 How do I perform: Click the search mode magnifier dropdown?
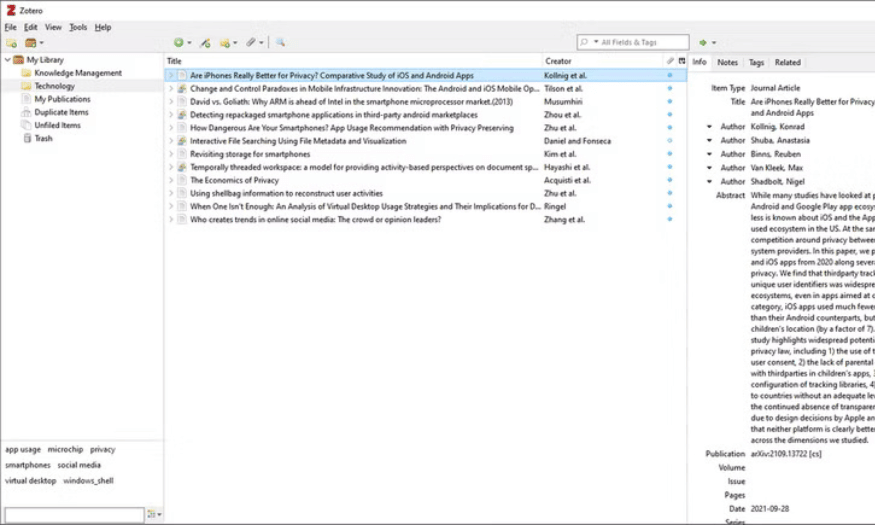[588, 42]
